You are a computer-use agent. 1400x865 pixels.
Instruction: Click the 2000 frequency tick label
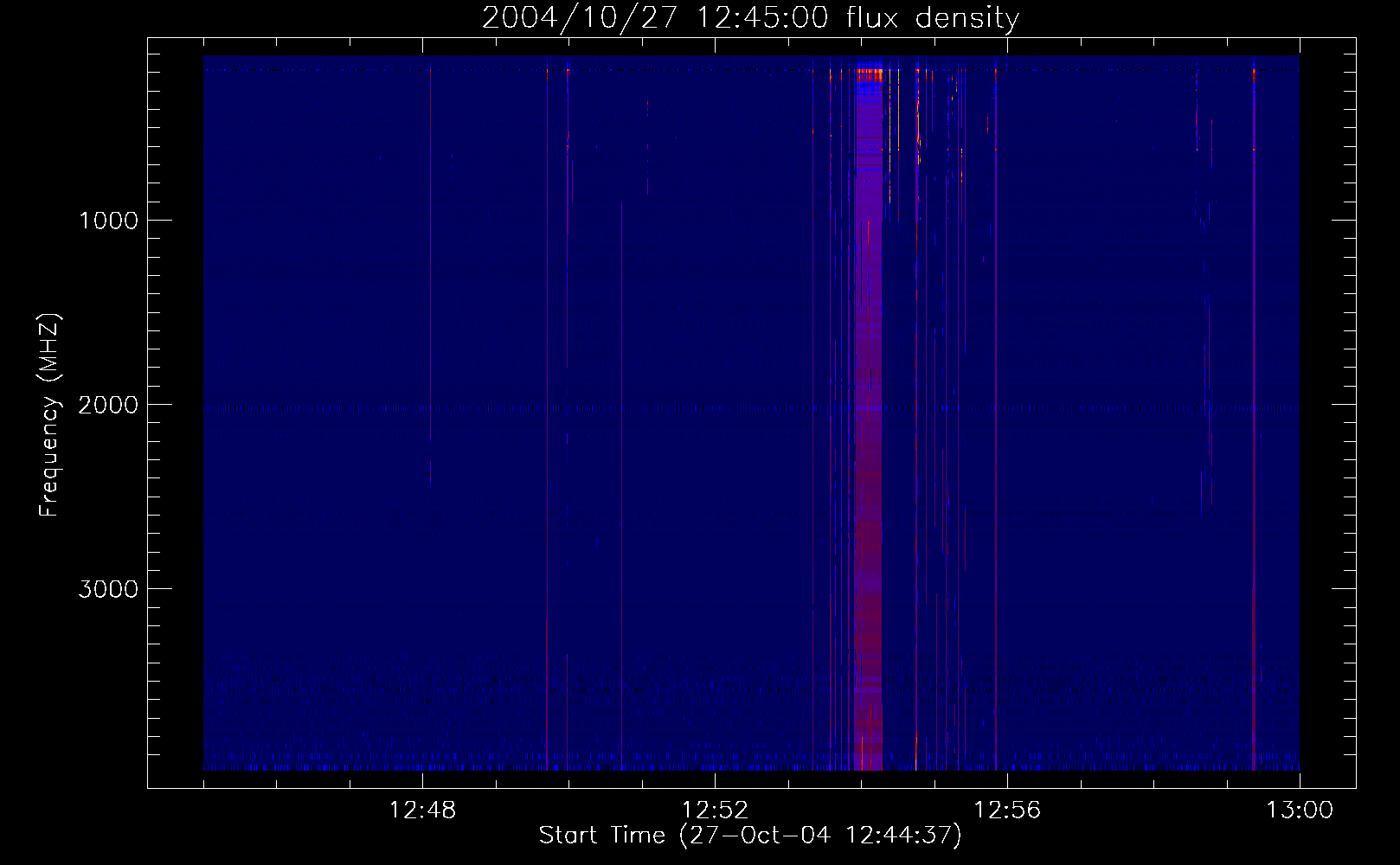pos(108,405)
